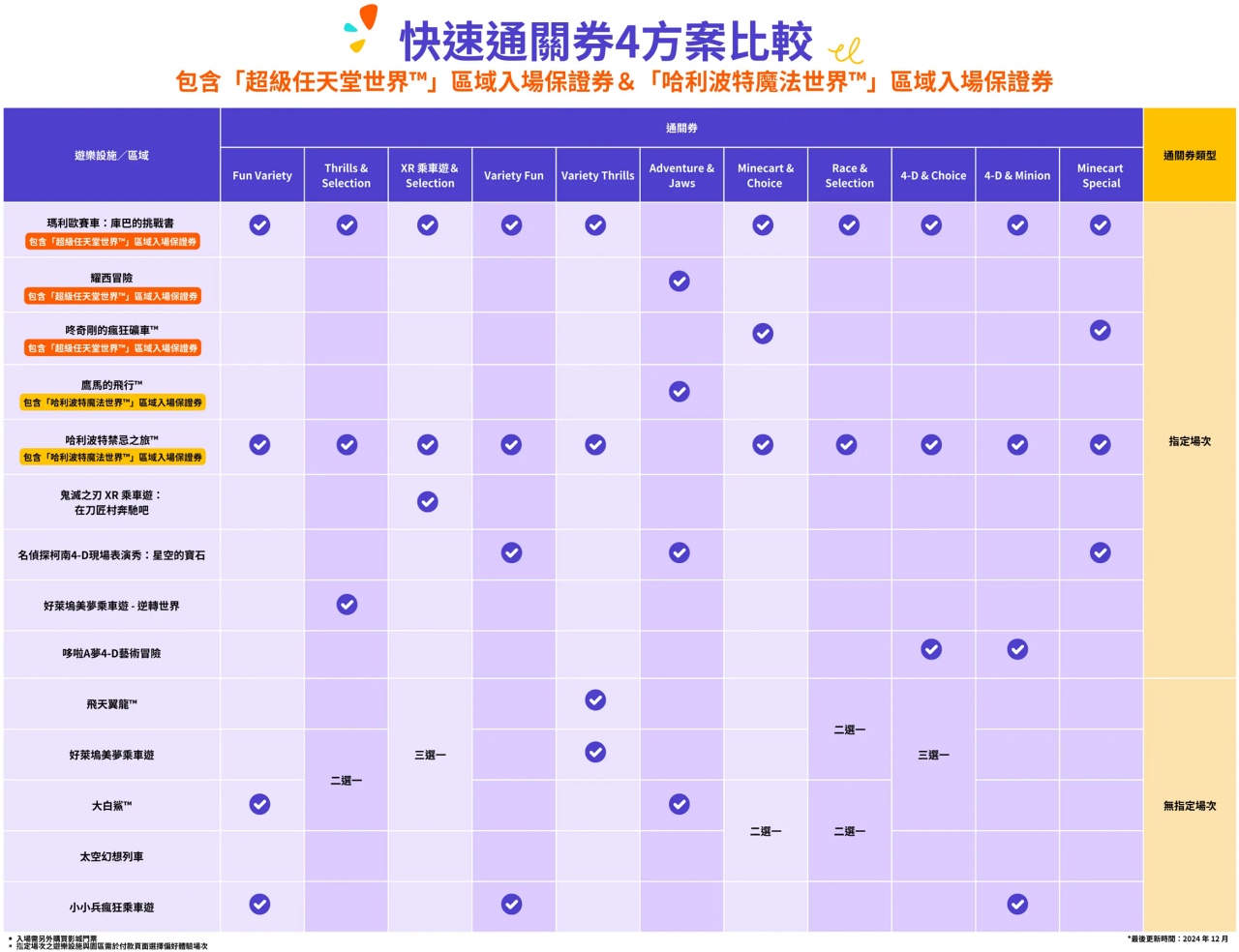Click the 太空幻想列車 row label
Screen dimensions: 1239x952
111,856
